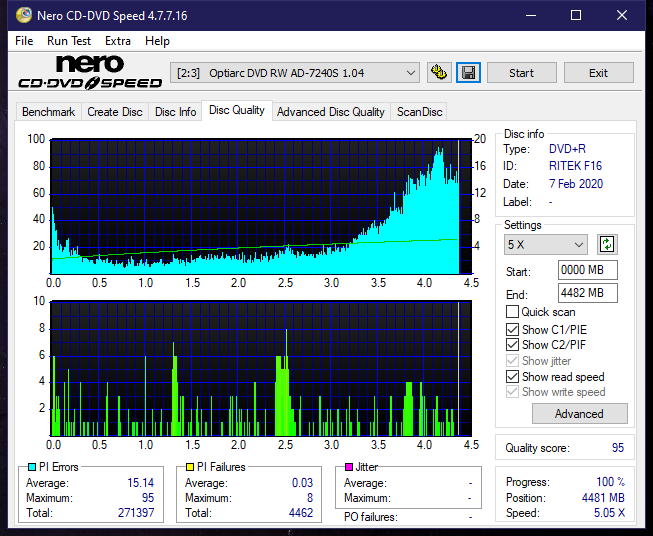Click PI Errors total 271397
Image resolution: width=653 pixels, height=536 pixels.
[136, 513]
